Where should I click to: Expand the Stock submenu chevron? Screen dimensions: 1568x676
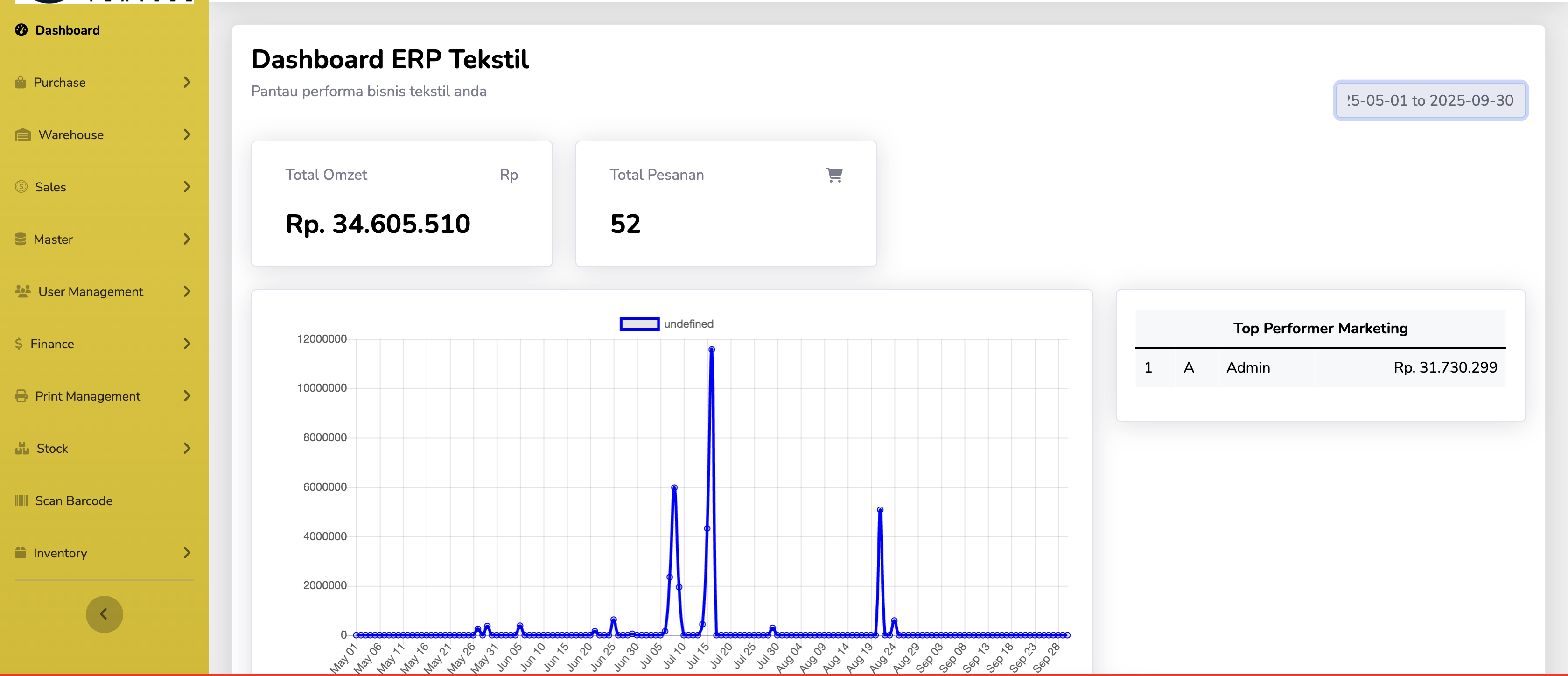point(187,449)
